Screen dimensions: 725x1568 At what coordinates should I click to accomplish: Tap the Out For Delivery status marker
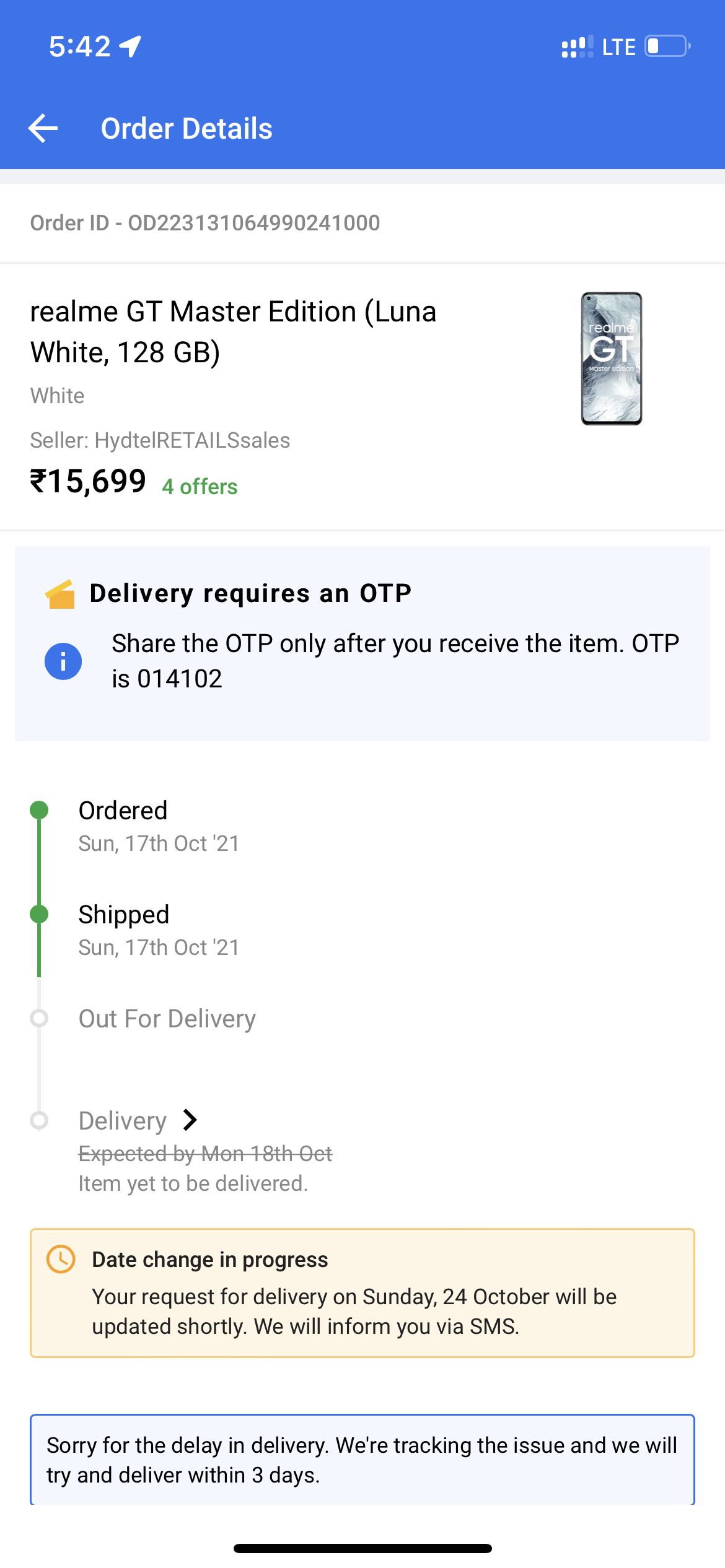[39, 1018]
